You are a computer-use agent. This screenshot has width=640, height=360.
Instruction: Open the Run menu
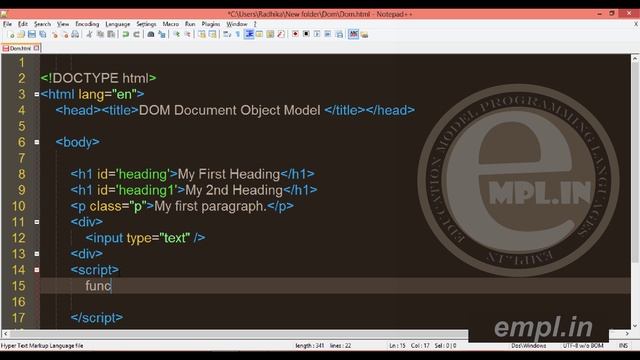point(190,24)
